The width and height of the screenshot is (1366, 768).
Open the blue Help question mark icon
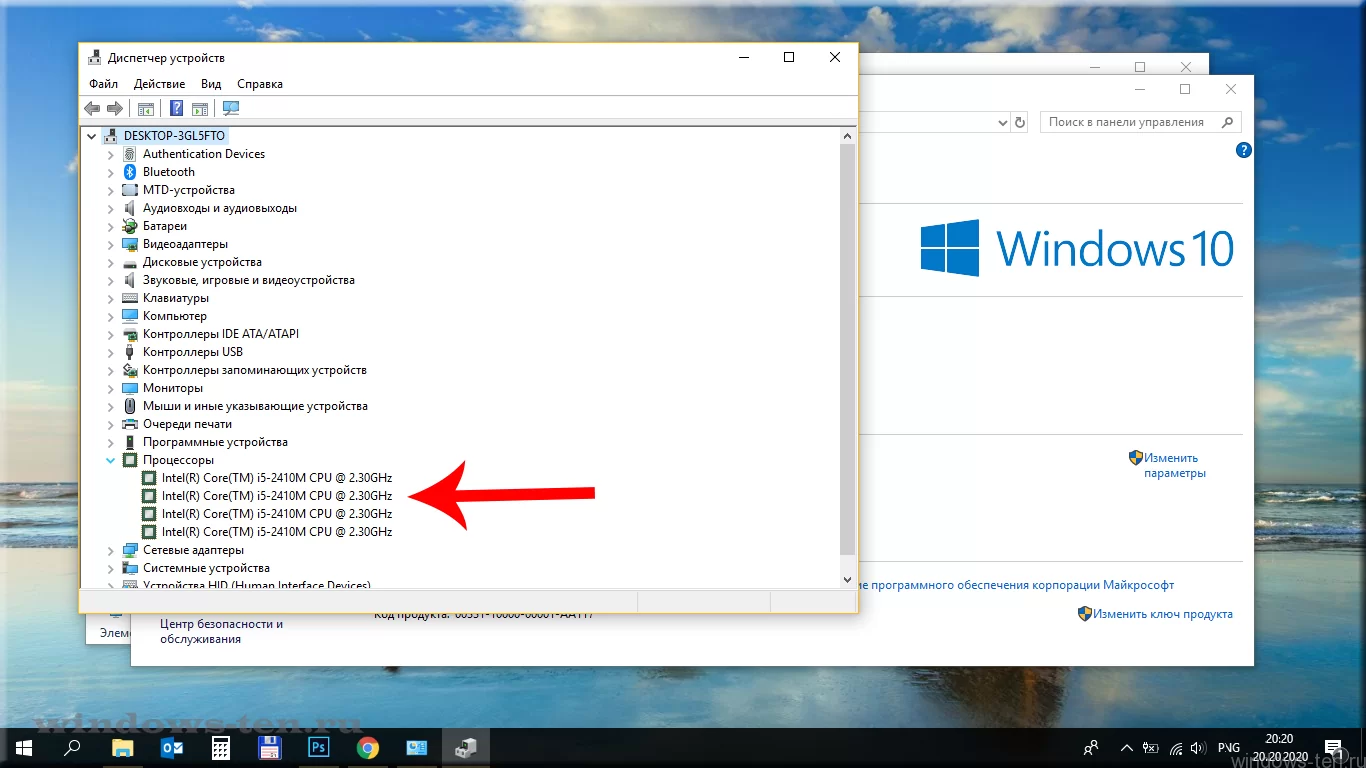tap(176, 108)
